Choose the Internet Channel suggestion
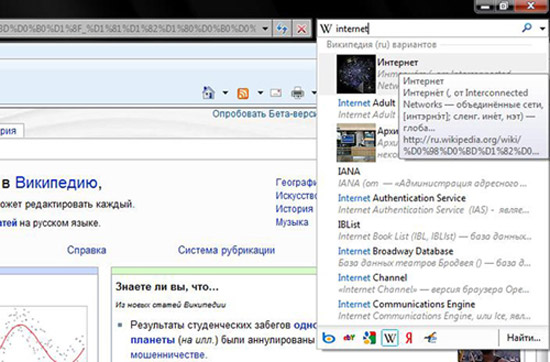Image resolution: width=550 pixels, height=362 pixels. click(x=434, y=284)
